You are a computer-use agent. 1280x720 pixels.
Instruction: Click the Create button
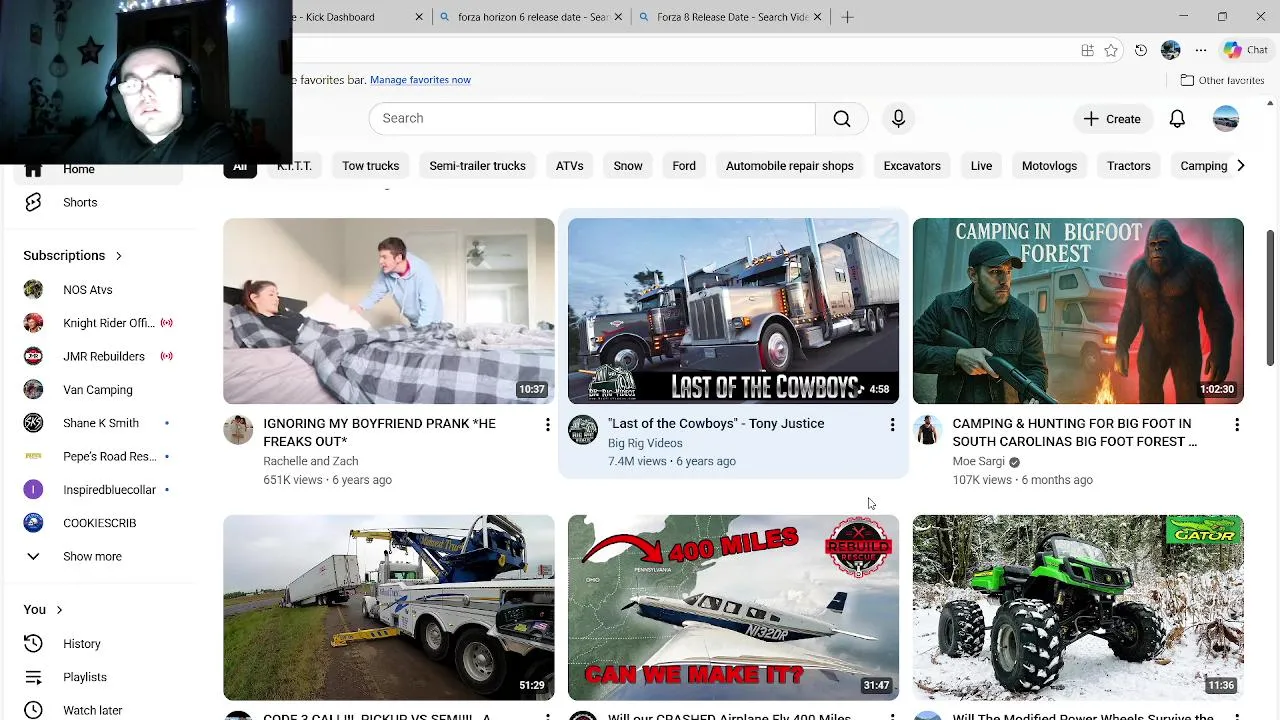1112,119
